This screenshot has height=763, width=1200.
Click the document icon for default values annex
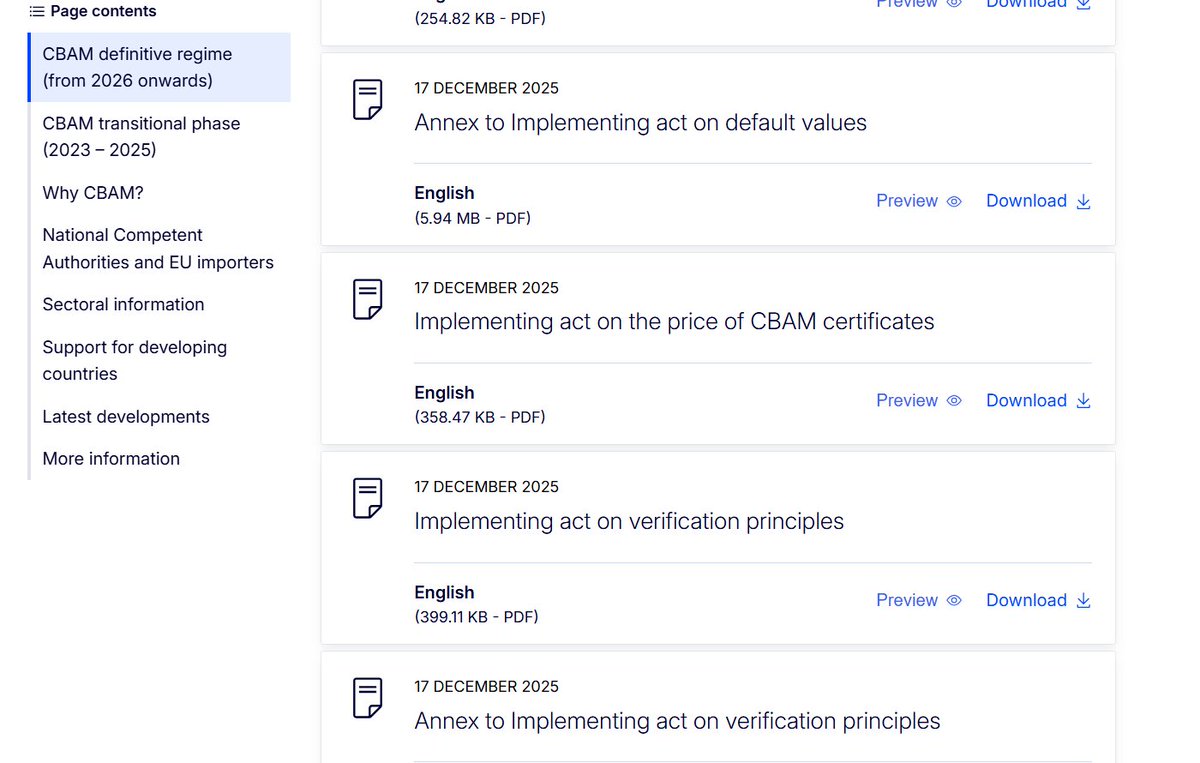(368, 100)
